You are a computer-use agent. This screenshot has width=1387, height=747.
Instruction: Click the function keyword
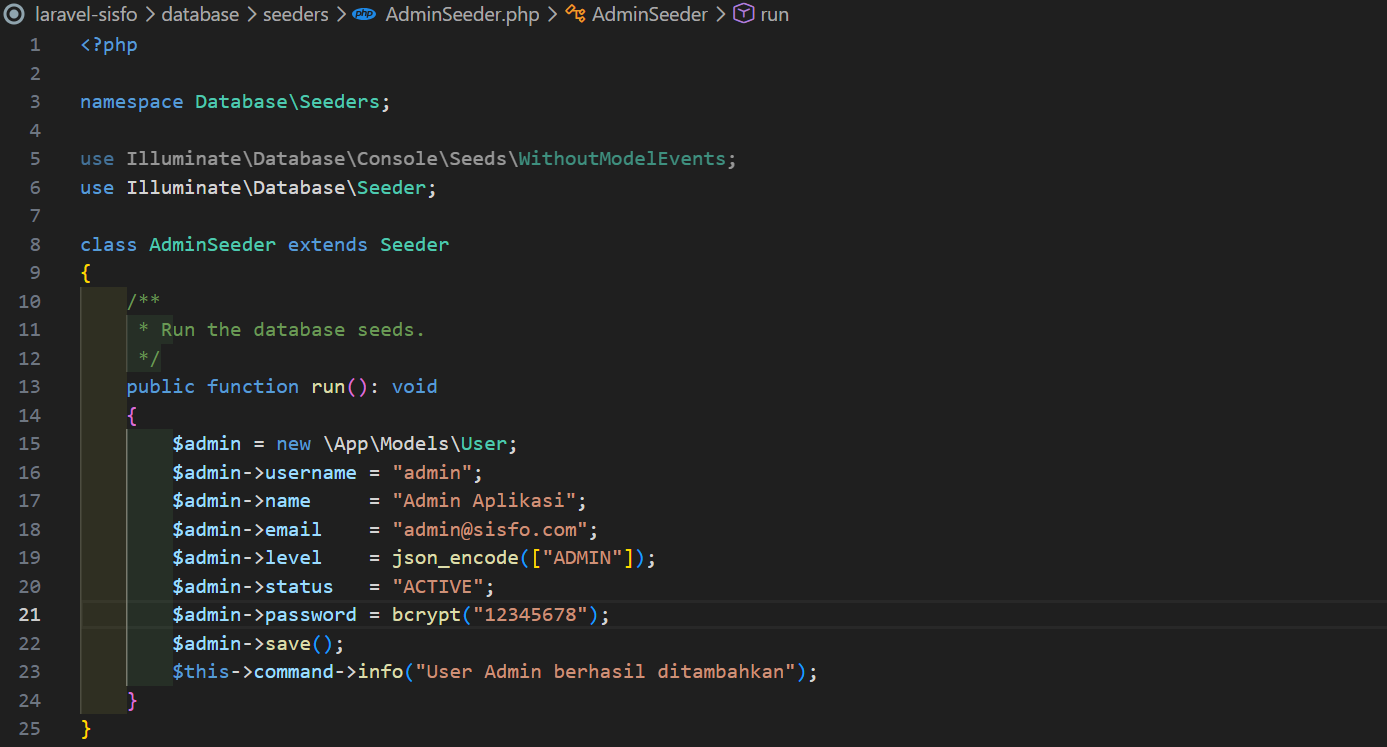point(253,386)
